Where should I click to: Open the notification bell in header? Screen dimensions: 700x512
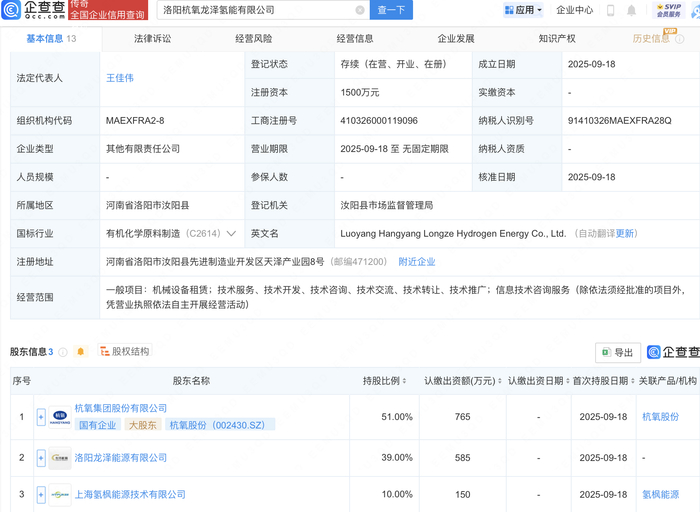[x=632, y=10]
